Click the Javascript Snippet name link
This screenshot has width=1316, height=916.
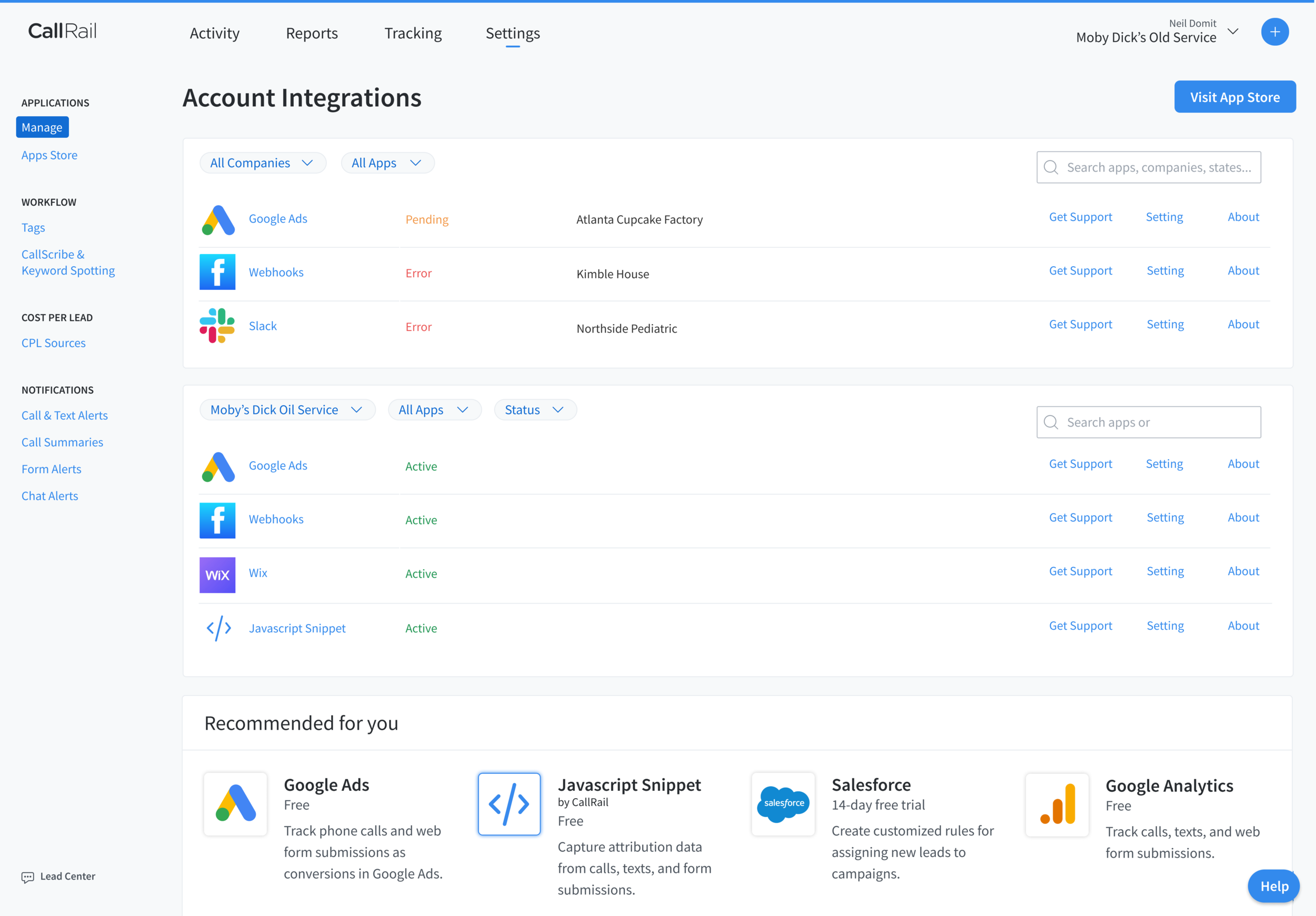[x=297, y=628]
